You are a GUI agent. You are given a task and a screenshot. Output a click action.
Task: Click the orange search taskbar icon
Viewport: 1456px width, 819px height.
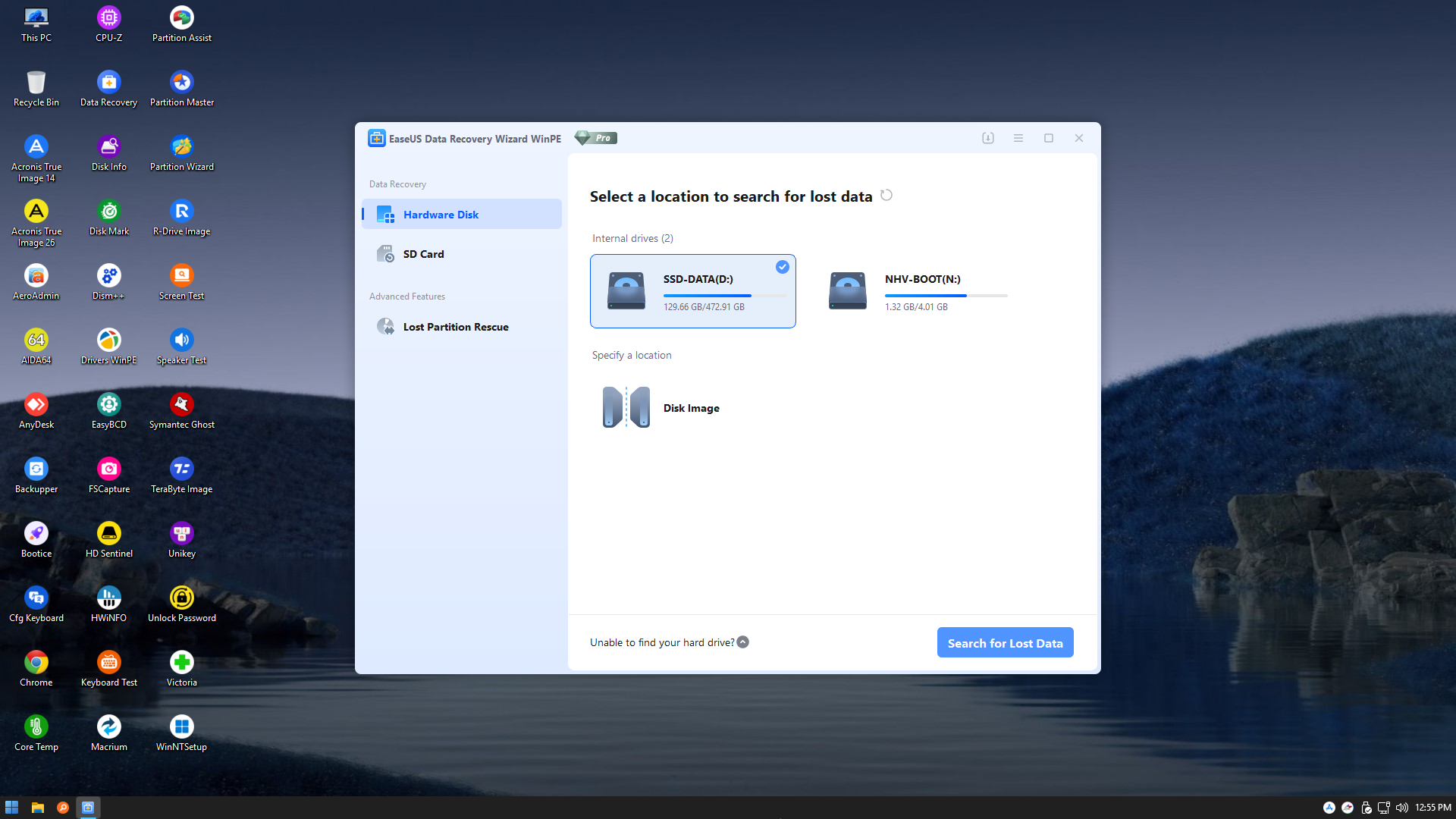coord(63,808)
